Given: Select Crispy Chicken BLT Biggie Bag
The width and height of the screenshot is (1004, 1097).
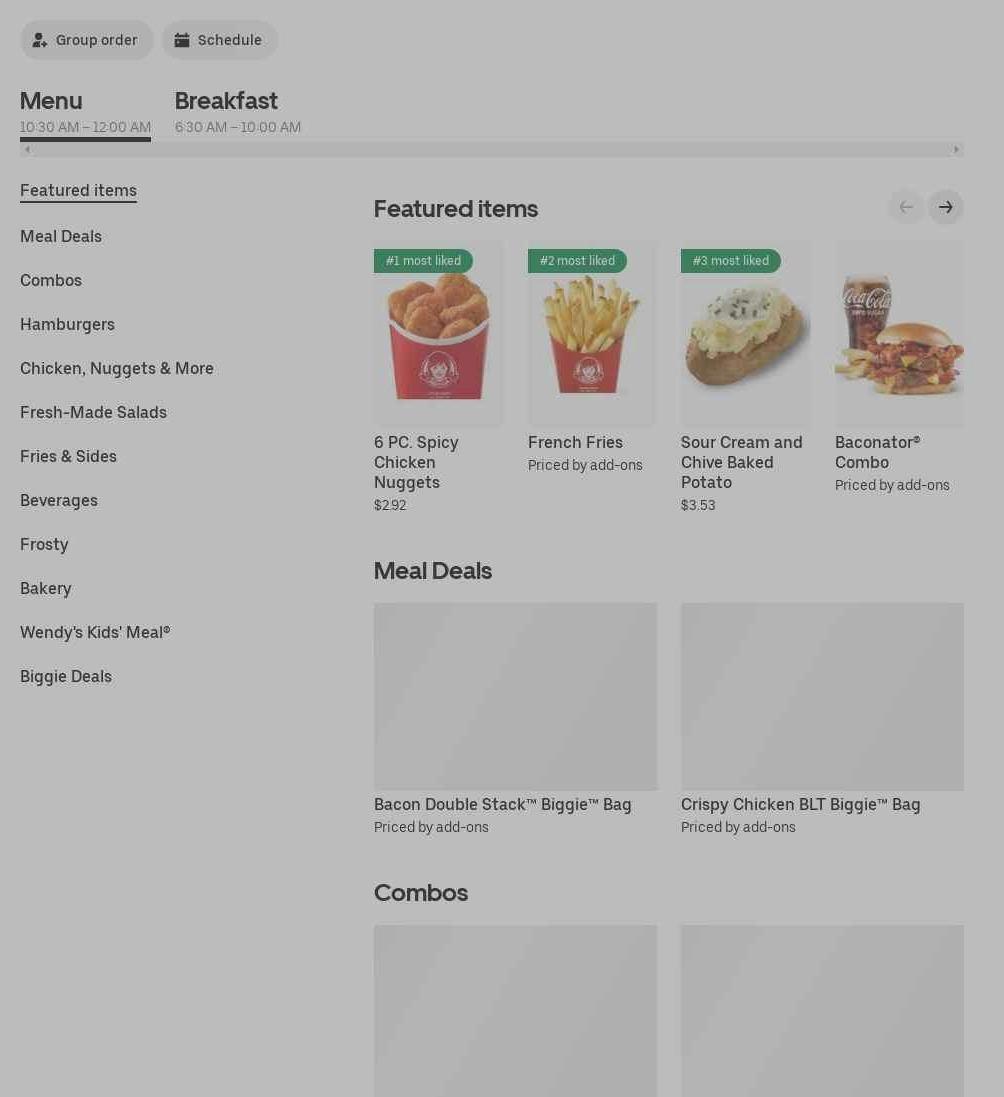Looking at the screenshot, I should tap(822, 719).
